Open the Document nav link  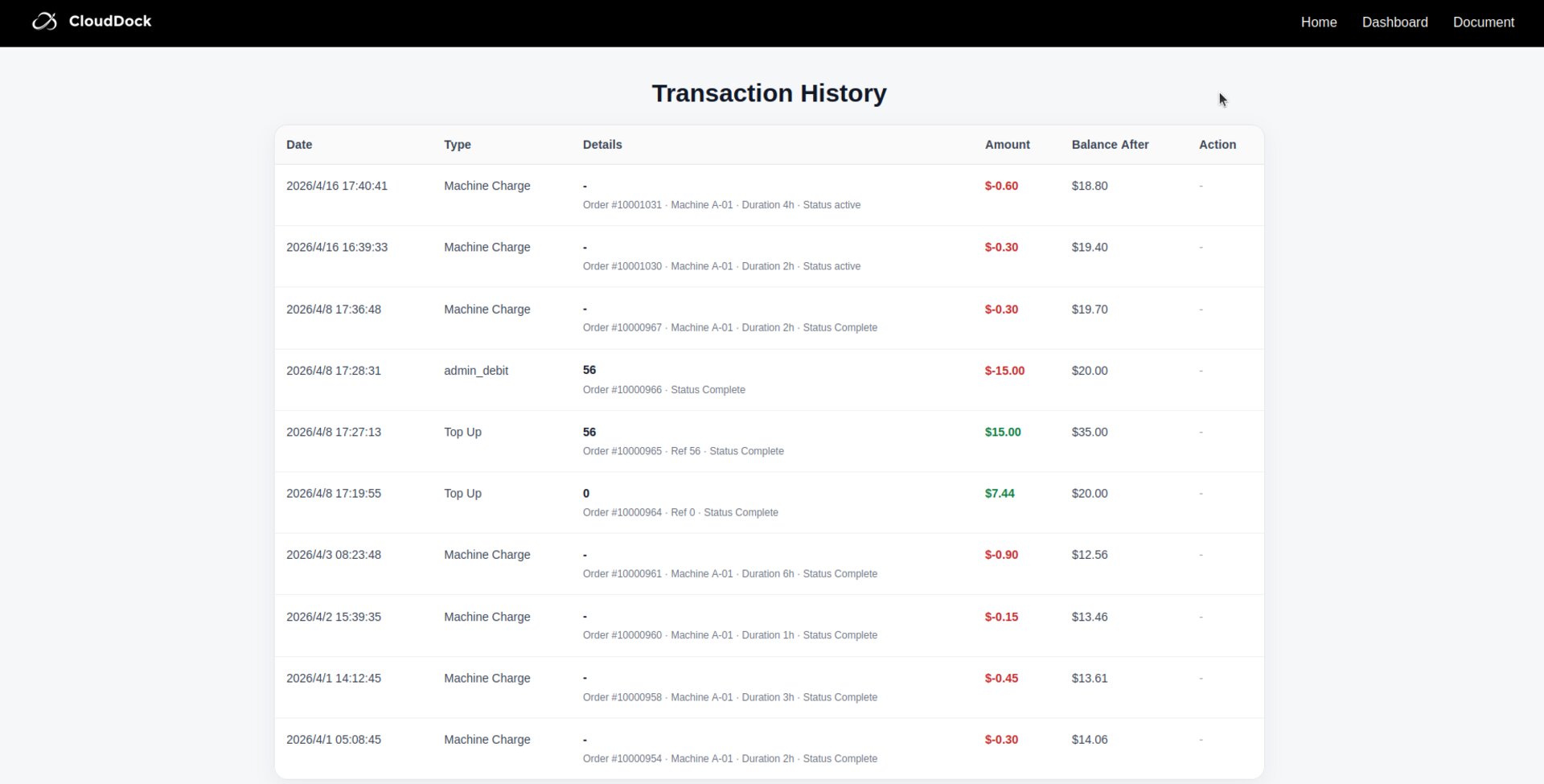(1483, 23)
